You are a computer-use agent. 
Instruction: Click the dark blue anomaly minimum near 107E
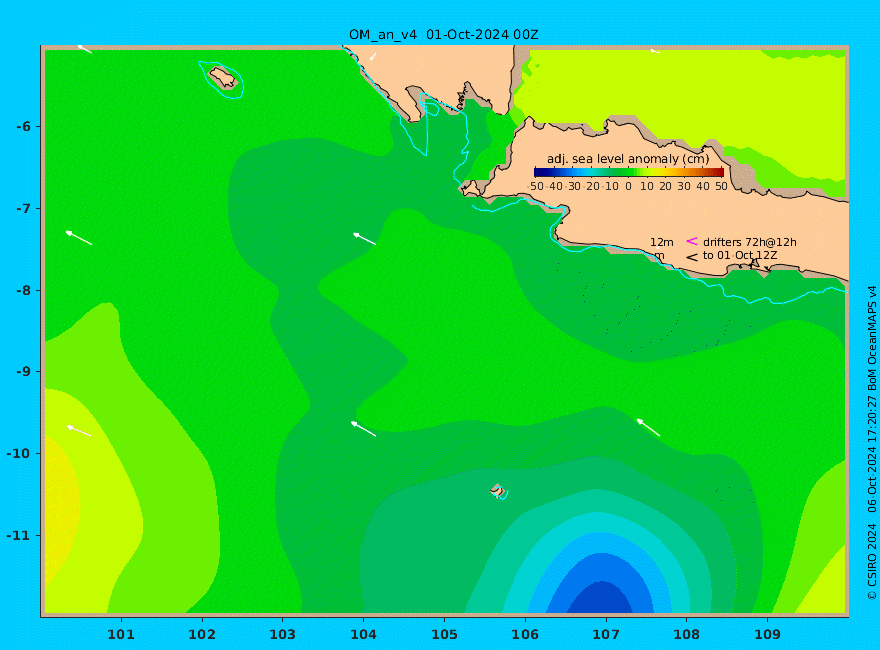[x=601, y=598]
